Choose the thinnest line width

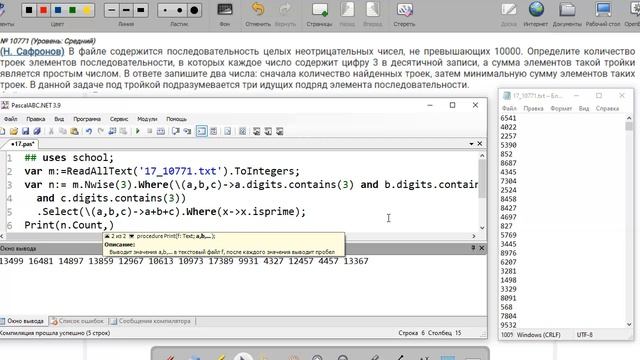[111, 10]
